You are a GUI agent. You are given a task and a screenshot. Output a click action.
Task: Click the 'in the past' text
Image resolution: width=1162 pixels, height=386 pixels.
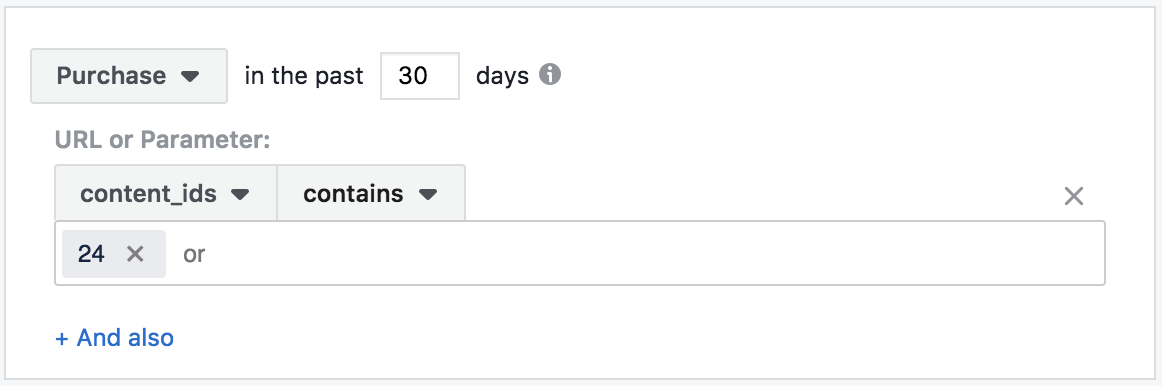[304, 76]
